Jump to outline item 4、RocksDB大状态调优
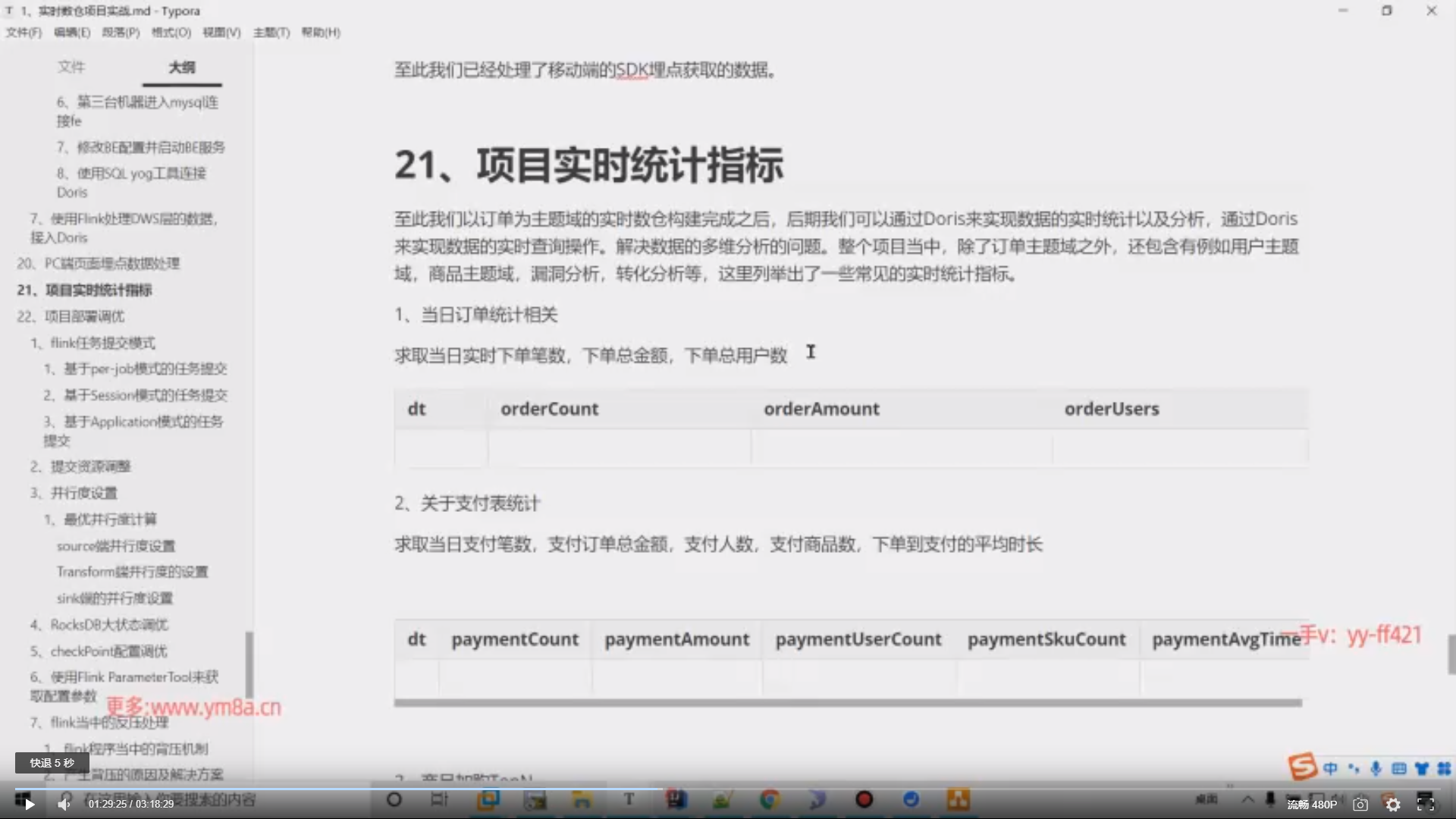1456x819 pixels. [x=99, y=625]
